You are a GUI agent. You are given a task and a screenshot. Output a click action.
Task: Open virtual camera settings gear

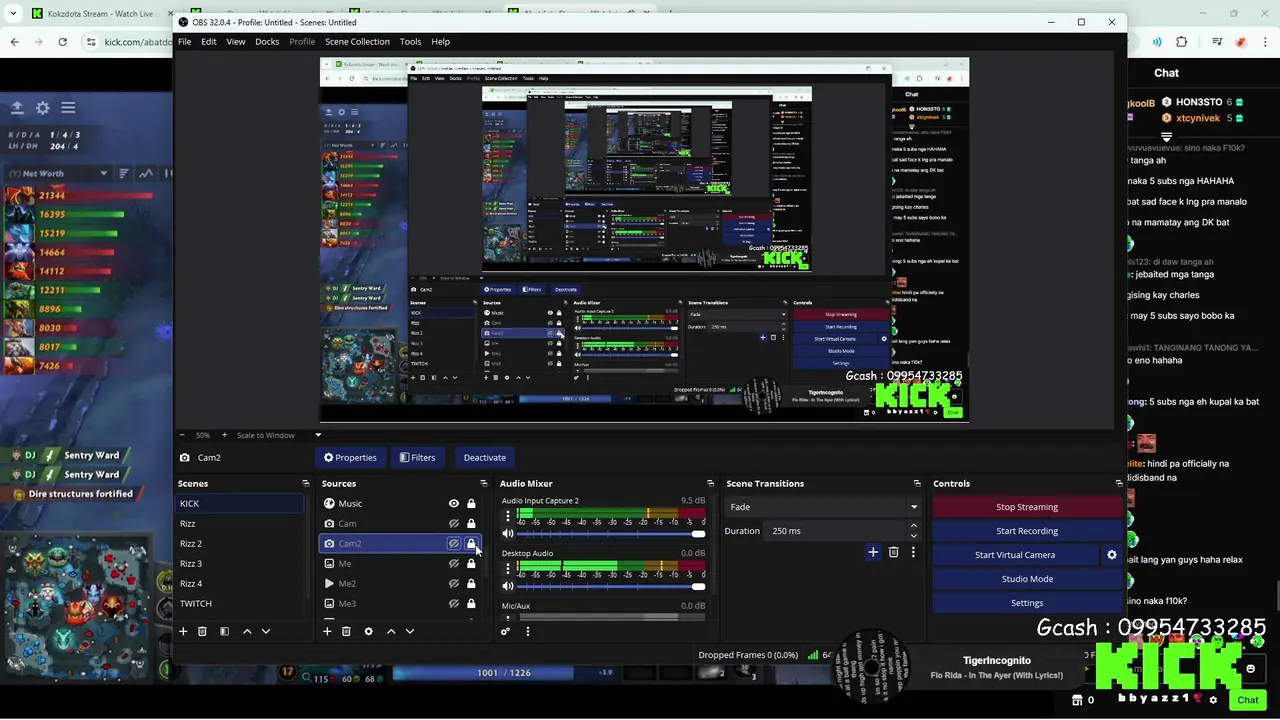click(x=1111, y=555)
